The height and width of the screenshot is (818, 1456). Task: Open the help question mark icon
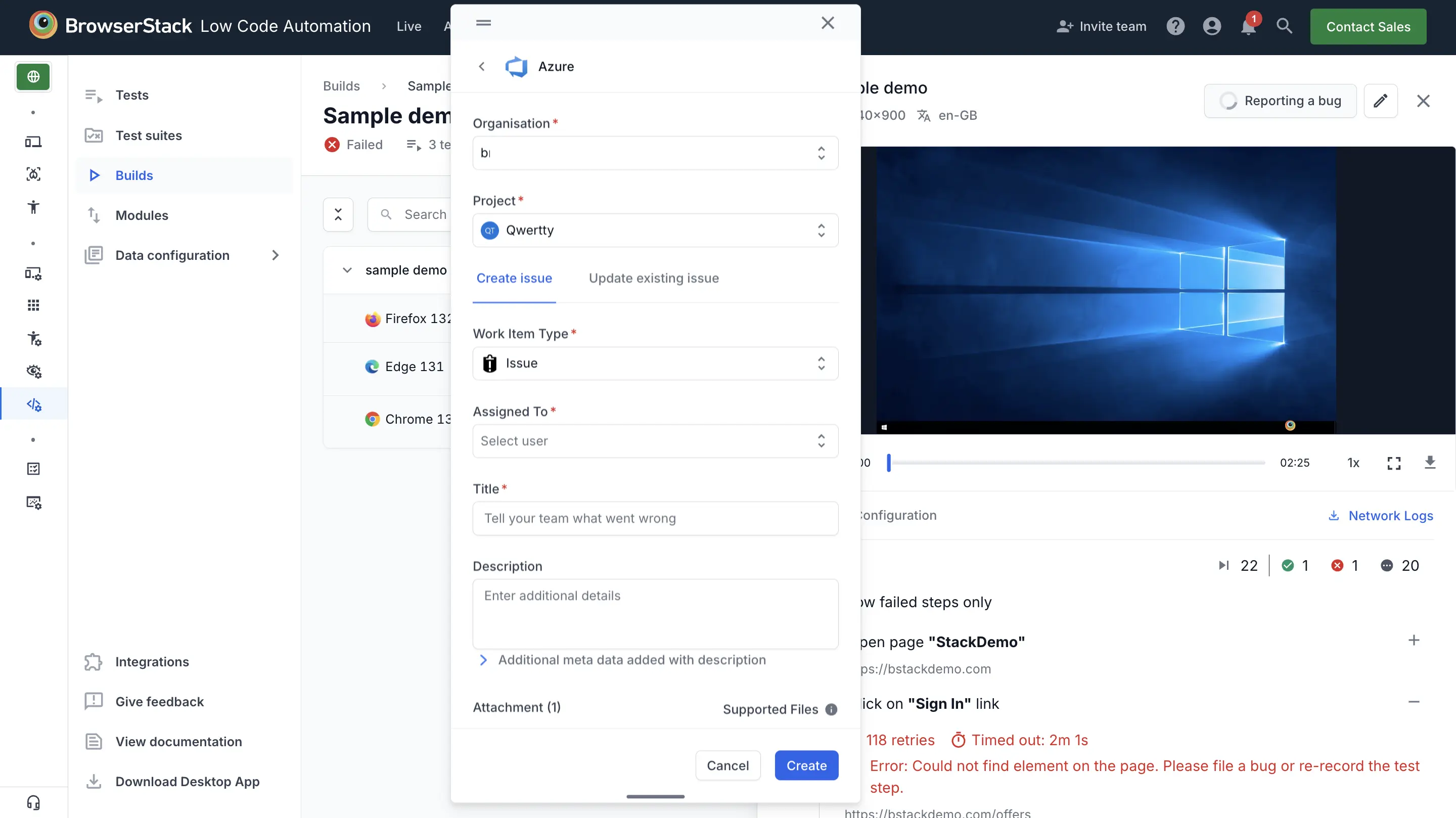coord(1175,27)
